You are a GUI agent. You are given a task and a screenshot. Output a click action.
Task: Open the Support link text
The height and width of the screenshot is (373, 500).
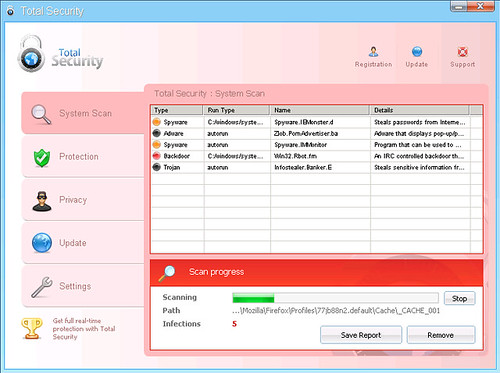tap(462, 64)
